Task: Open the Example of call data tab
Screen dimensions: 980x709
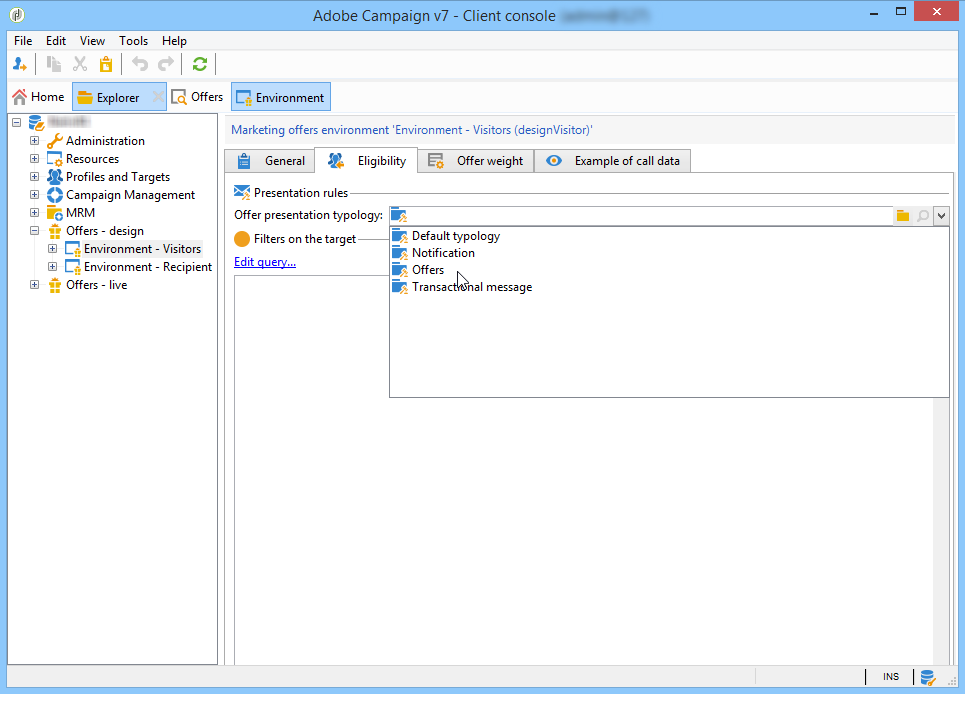Action: [x=612, y=161]
